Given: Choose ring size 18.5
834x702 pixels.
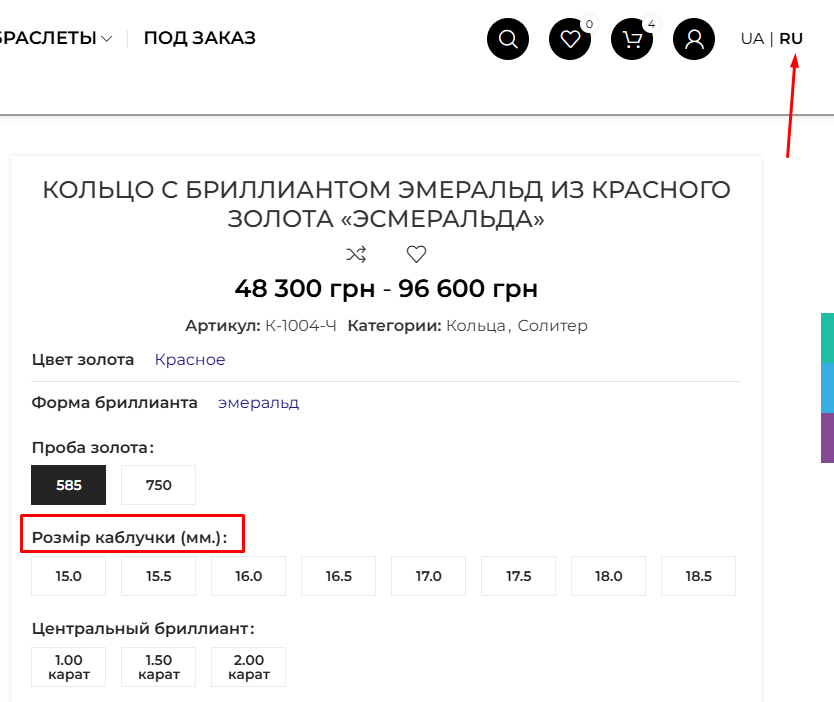Looking at the screenshot, I should click(x=698, y=576).
